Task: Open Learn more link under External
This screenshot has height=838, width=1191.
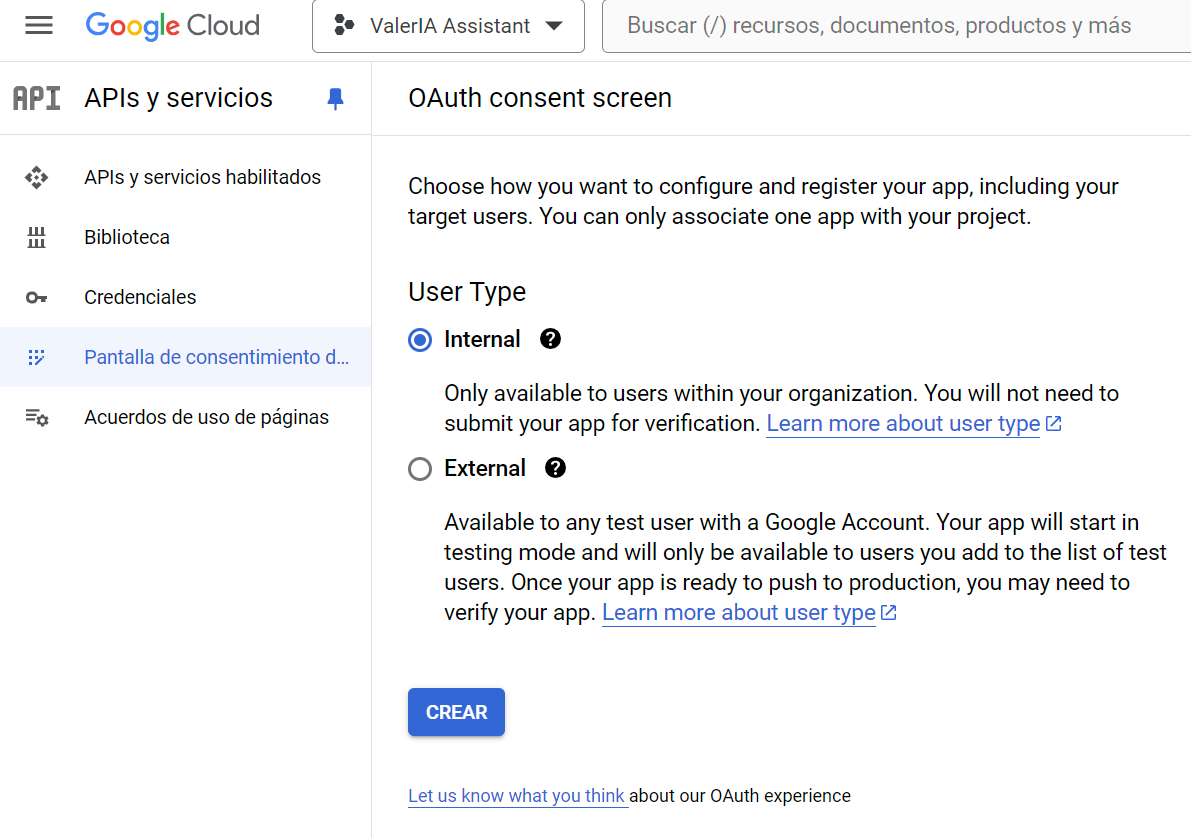Action: click(738, 612)
